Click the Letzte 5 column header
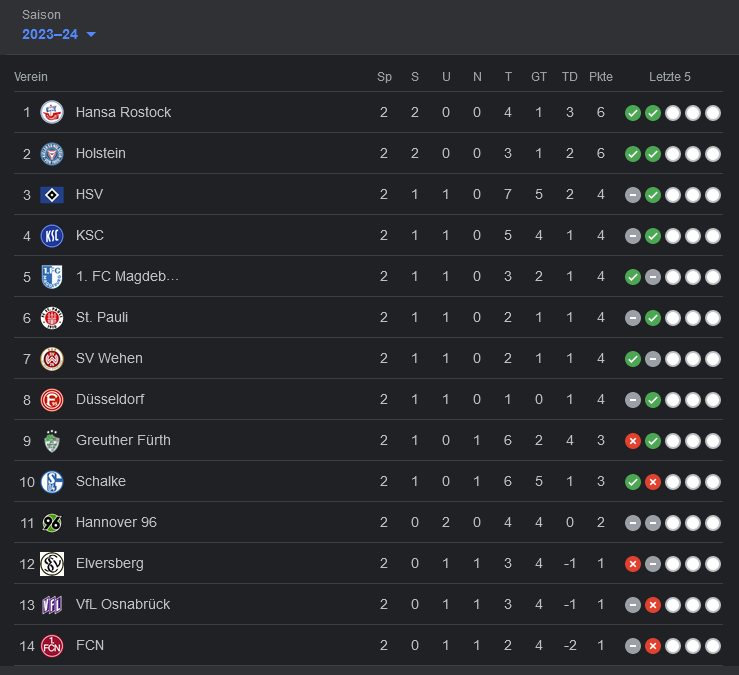Screen dimensions: 739x675 [x=670, y=77]
